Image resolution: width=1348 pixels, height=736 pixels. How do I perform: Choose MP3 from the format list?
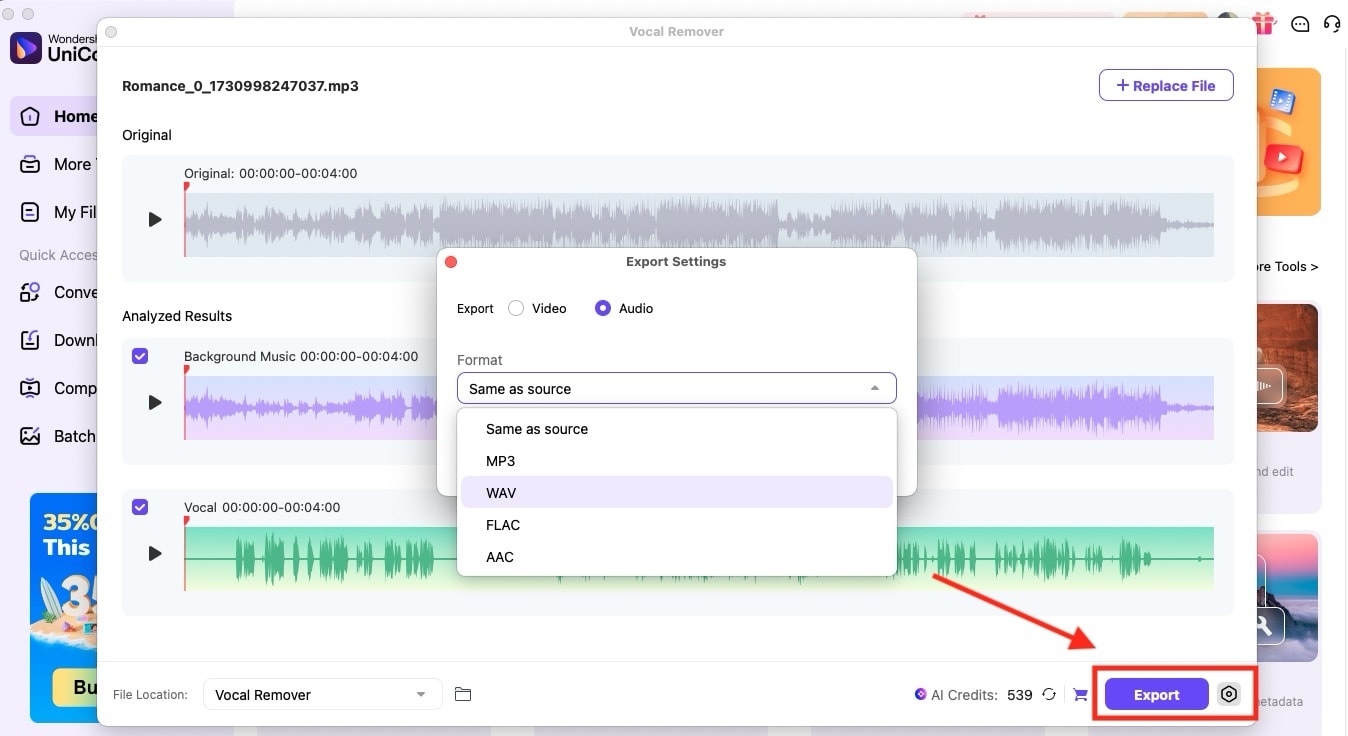(676, 461)
